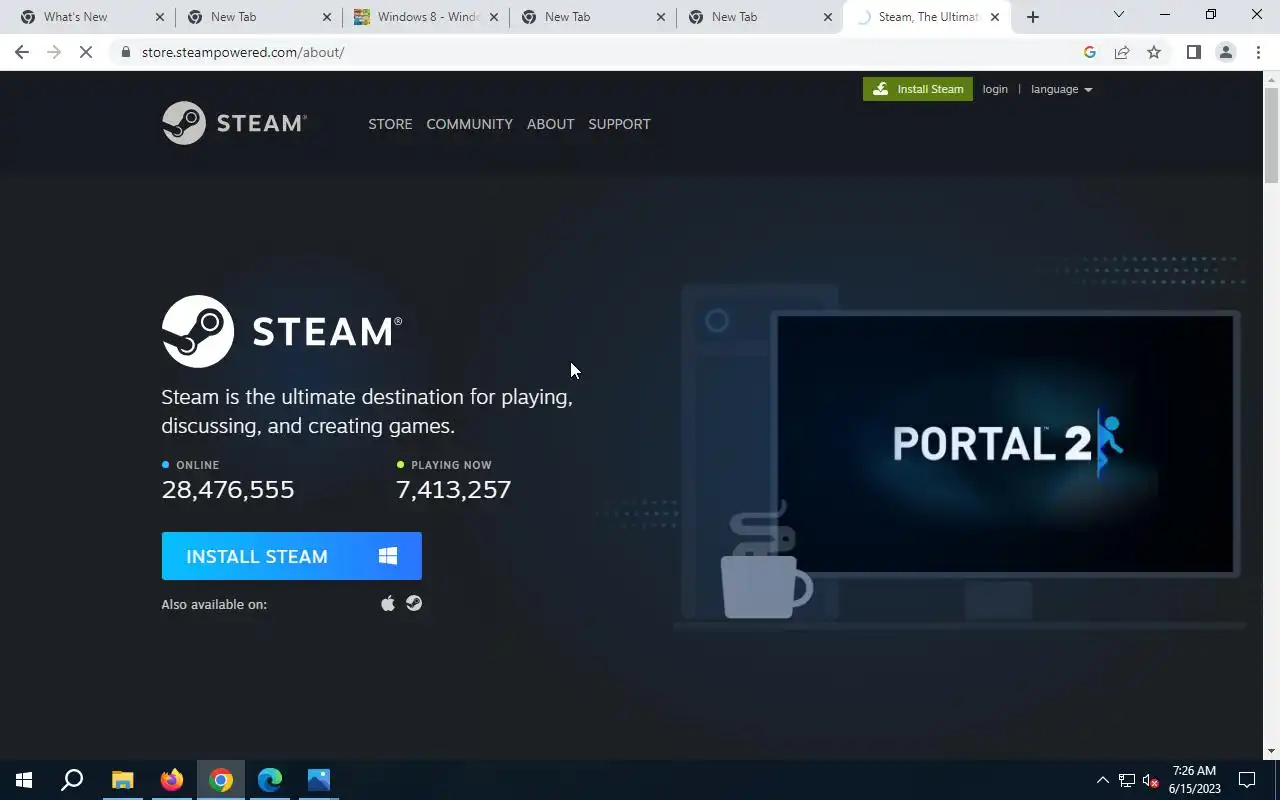The width and height of the screenshot is (1280, 800).
Task: Click the login link
Action: tap(995, 89)
